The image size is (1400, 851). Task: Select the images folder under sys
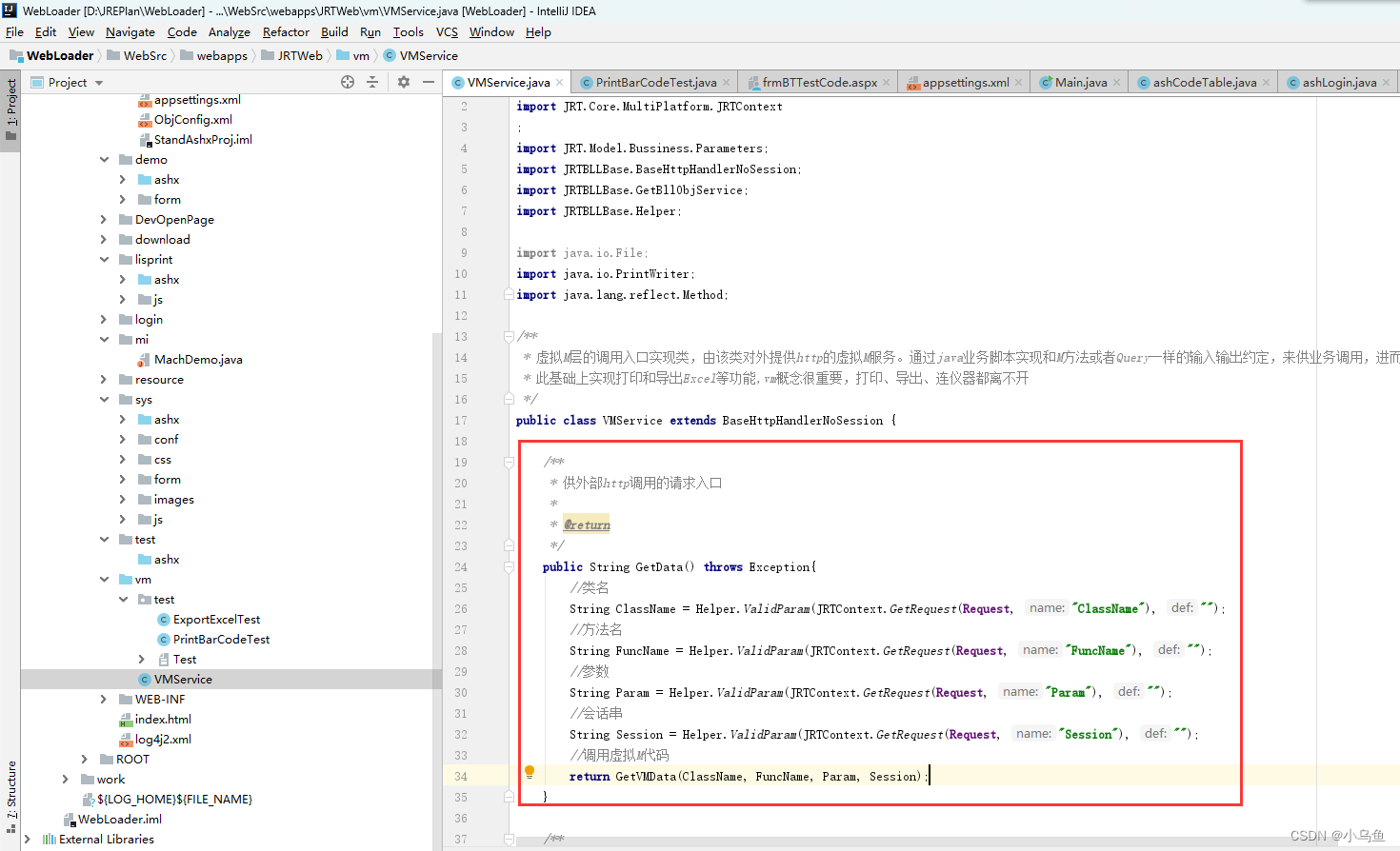173,500
